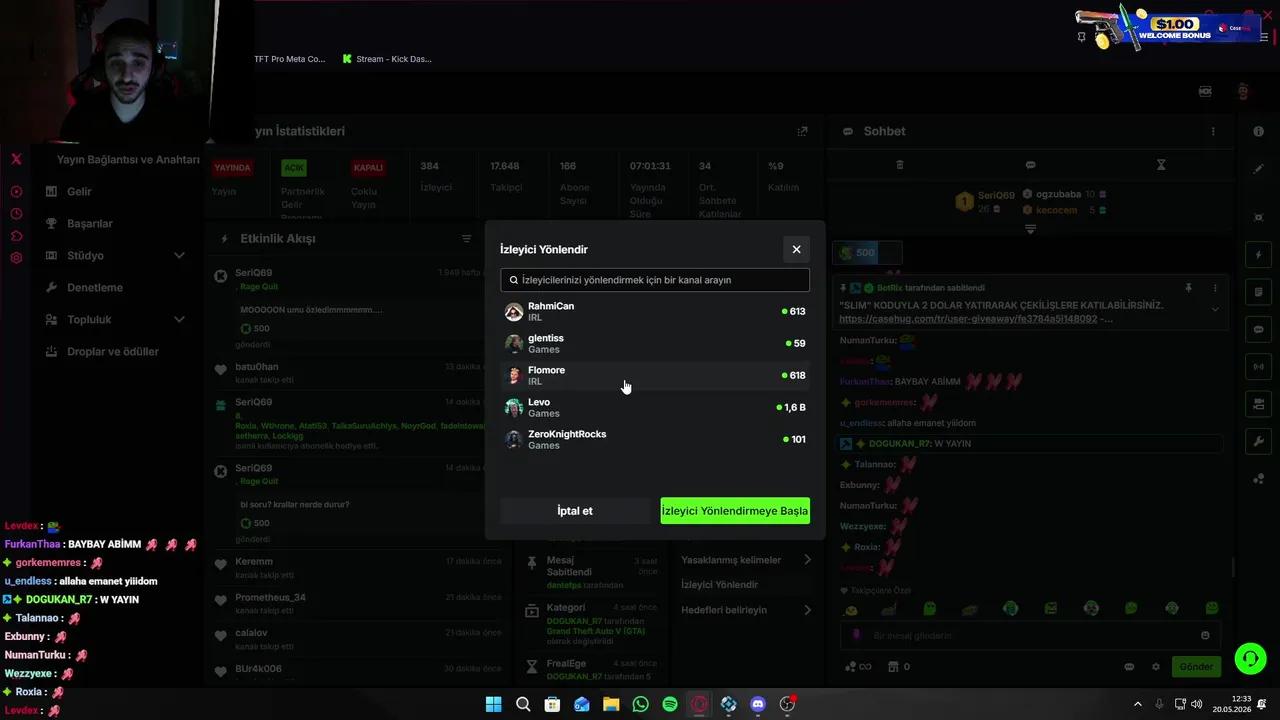Image resolution: width=1280 pixels, height=720 pixels.
Task: Open Denetleme in the sidebar
Action: coord(95,287)
